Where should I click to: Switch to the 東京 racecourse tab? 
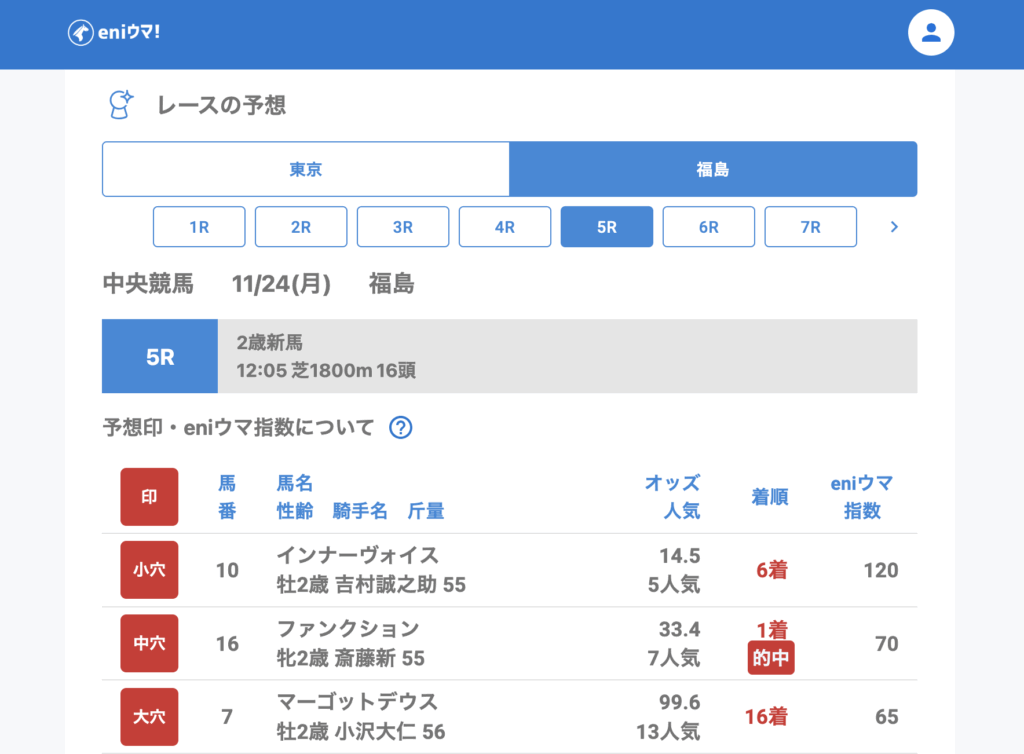click(306, 169)
